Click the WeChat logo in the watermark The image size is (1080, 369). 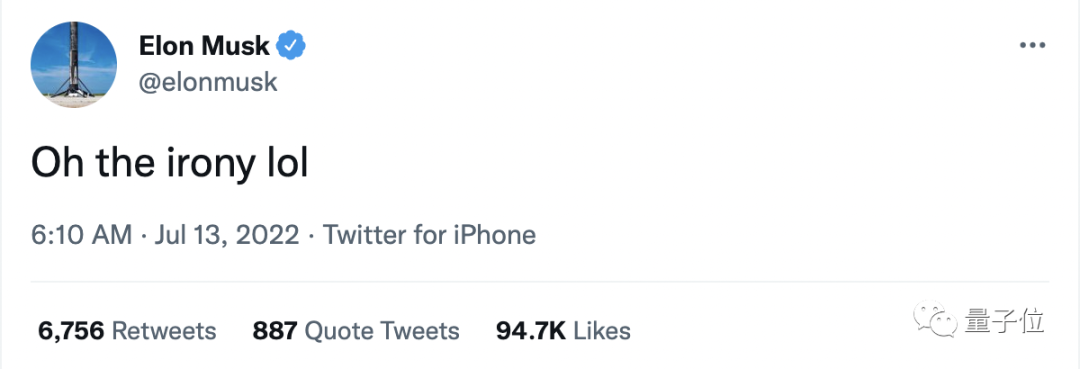tap(935, 319)
